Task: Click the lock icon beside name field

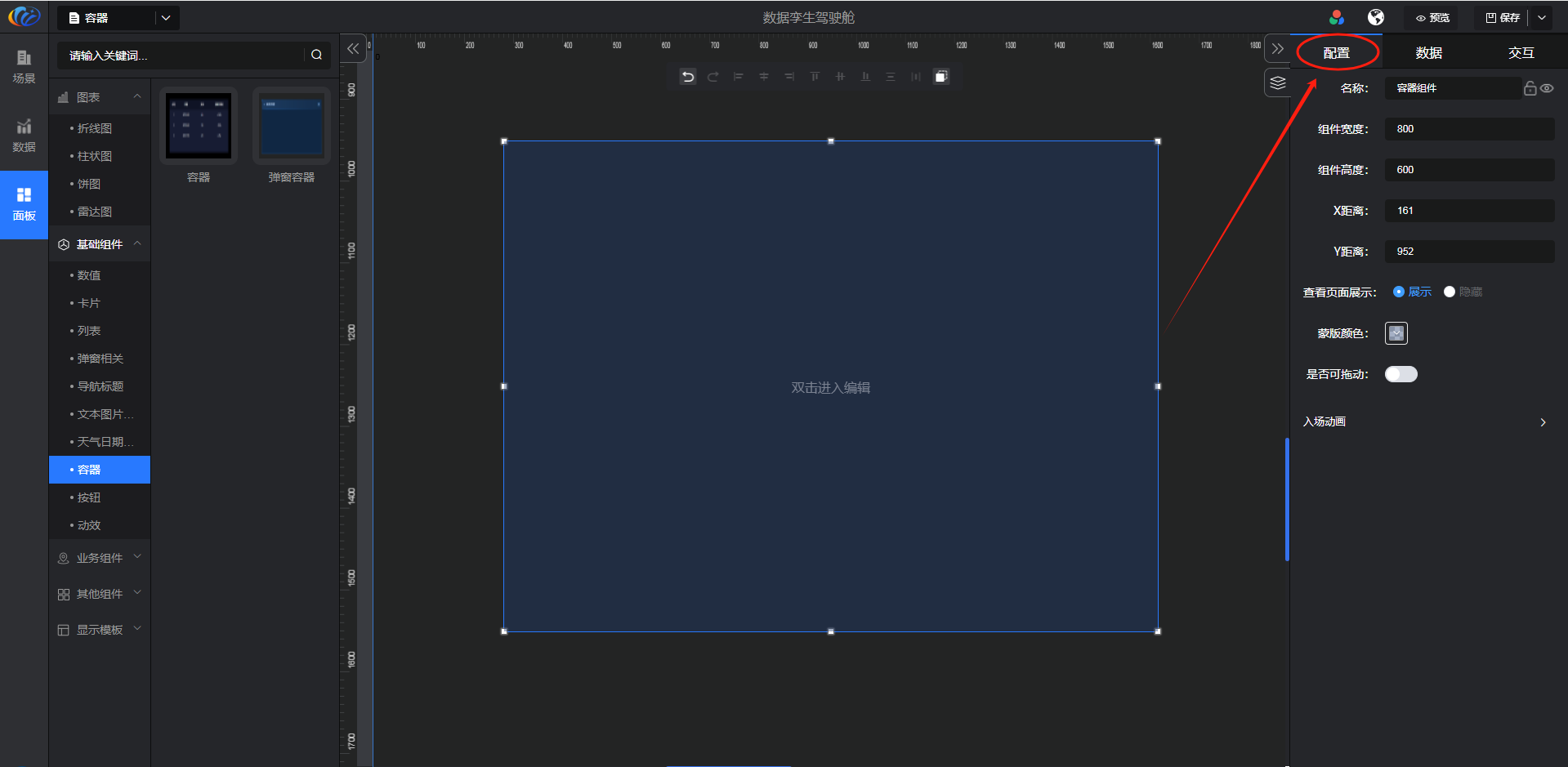Action: click(1530, 88)
